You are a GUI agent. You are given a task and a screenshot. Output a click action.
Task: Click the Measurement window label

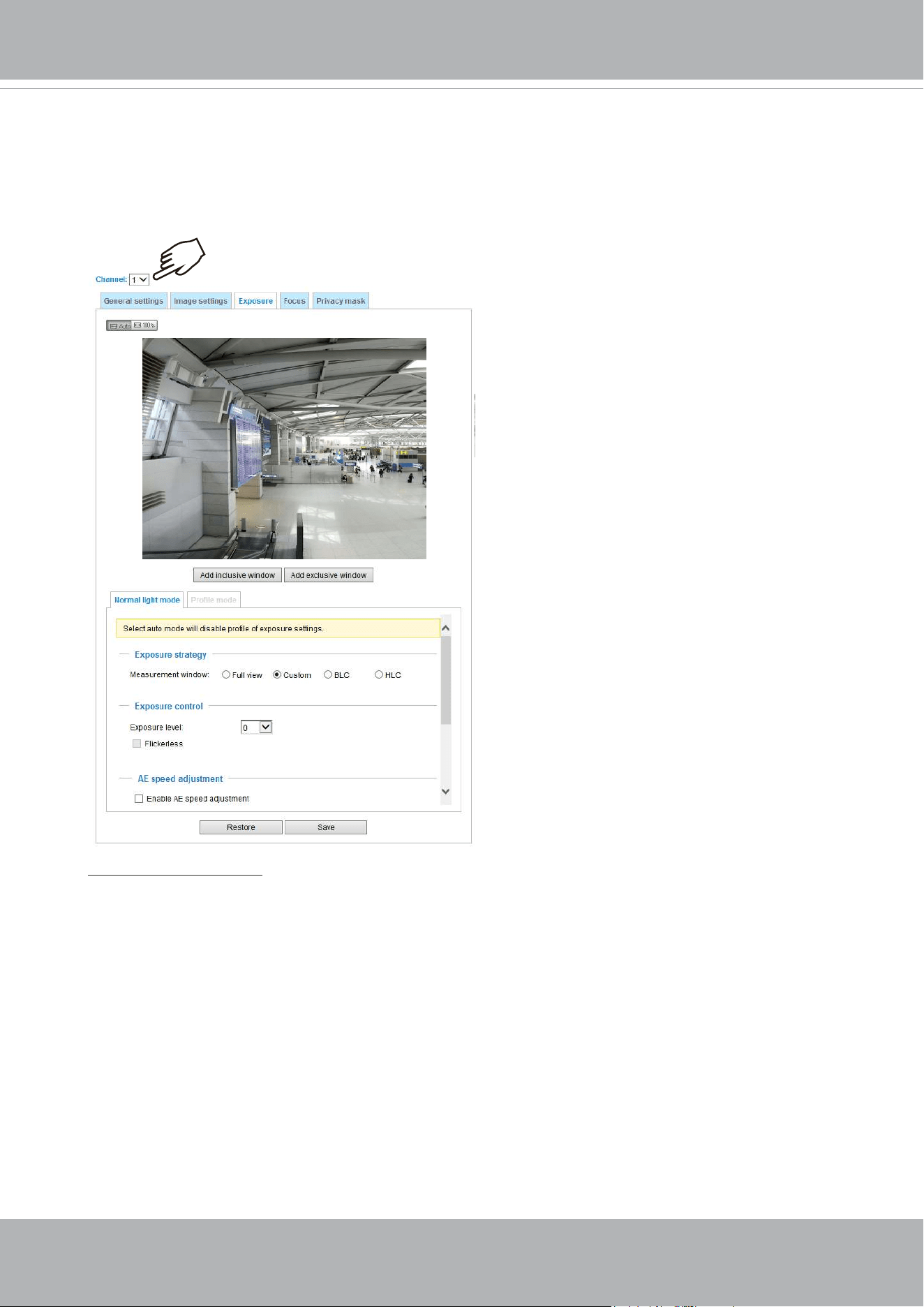(x=170, y=674)
